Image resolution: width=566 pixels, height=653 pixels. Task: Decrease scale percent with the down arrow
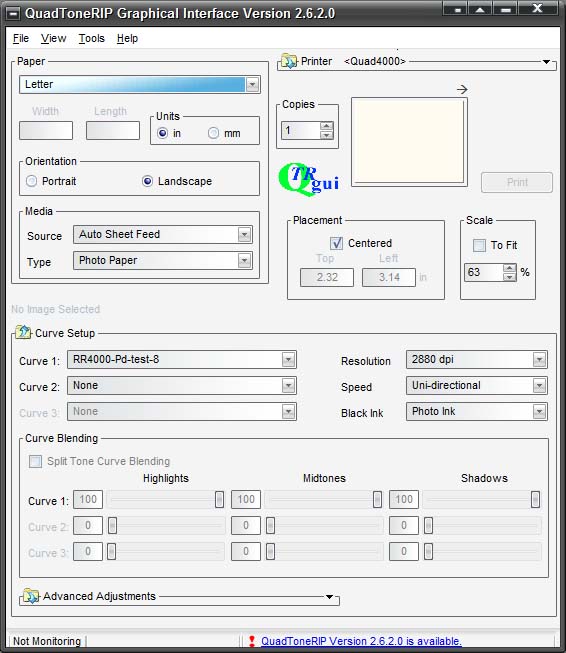509,277
